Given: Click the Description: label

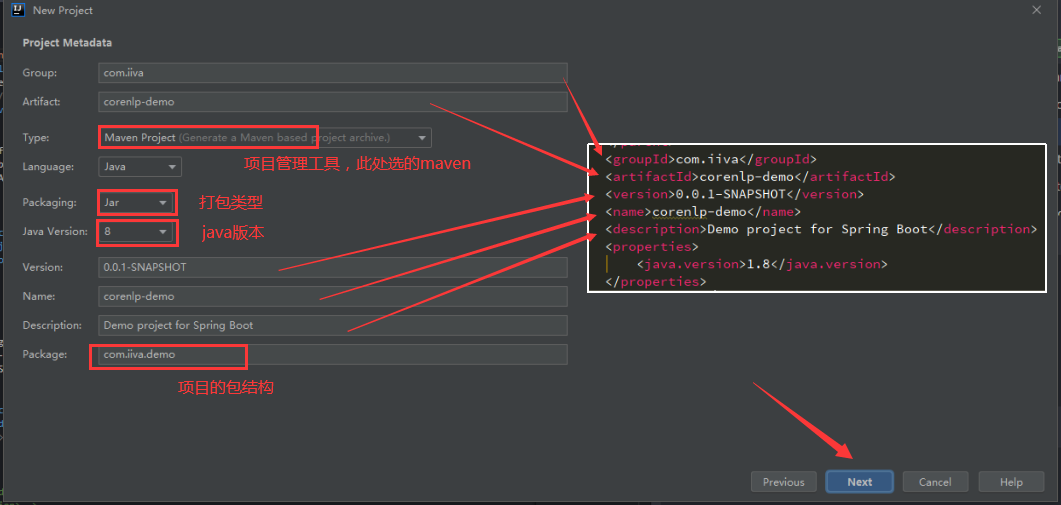Looking at the screenshot, I should click(52, 326).
